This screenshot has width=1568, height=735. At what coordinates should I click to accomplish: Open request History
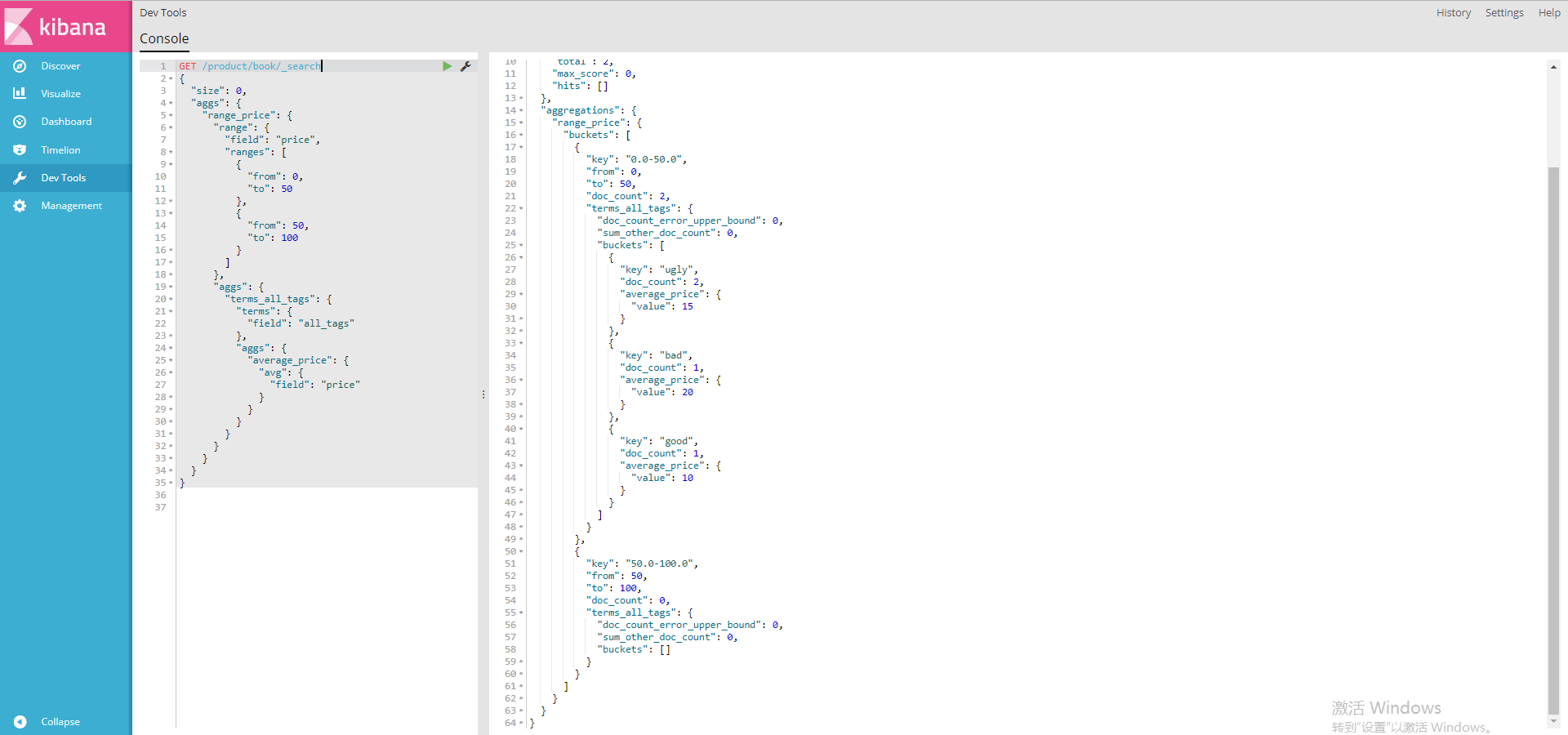coord(1454,13)
